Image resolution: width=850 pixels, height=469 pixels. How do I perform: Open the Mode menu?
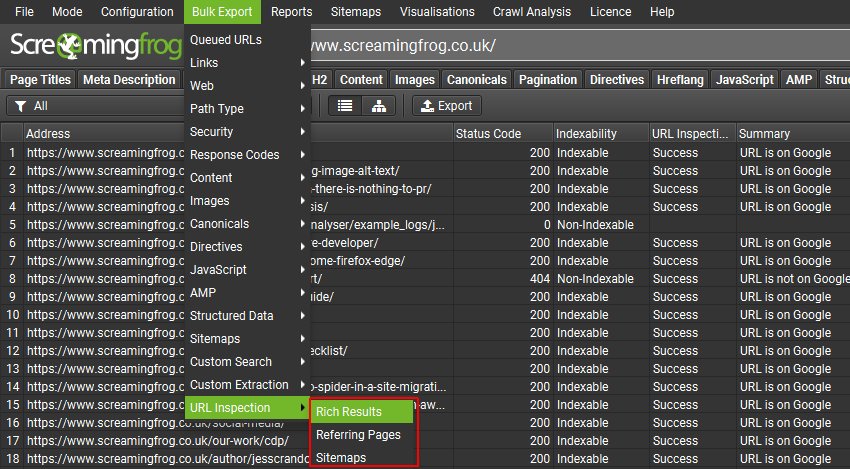click(67, 11)
